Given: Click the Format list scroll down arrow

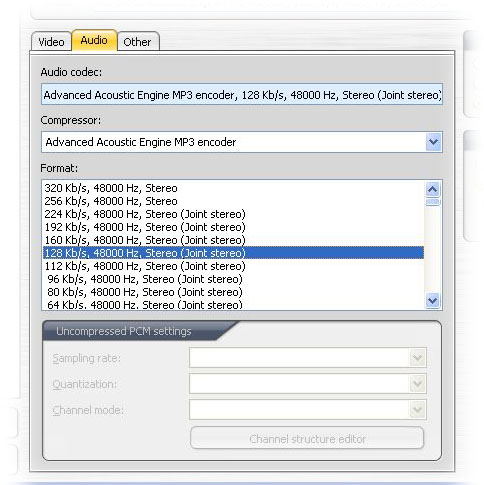Looking at the screenshot, I should [433, 301].
